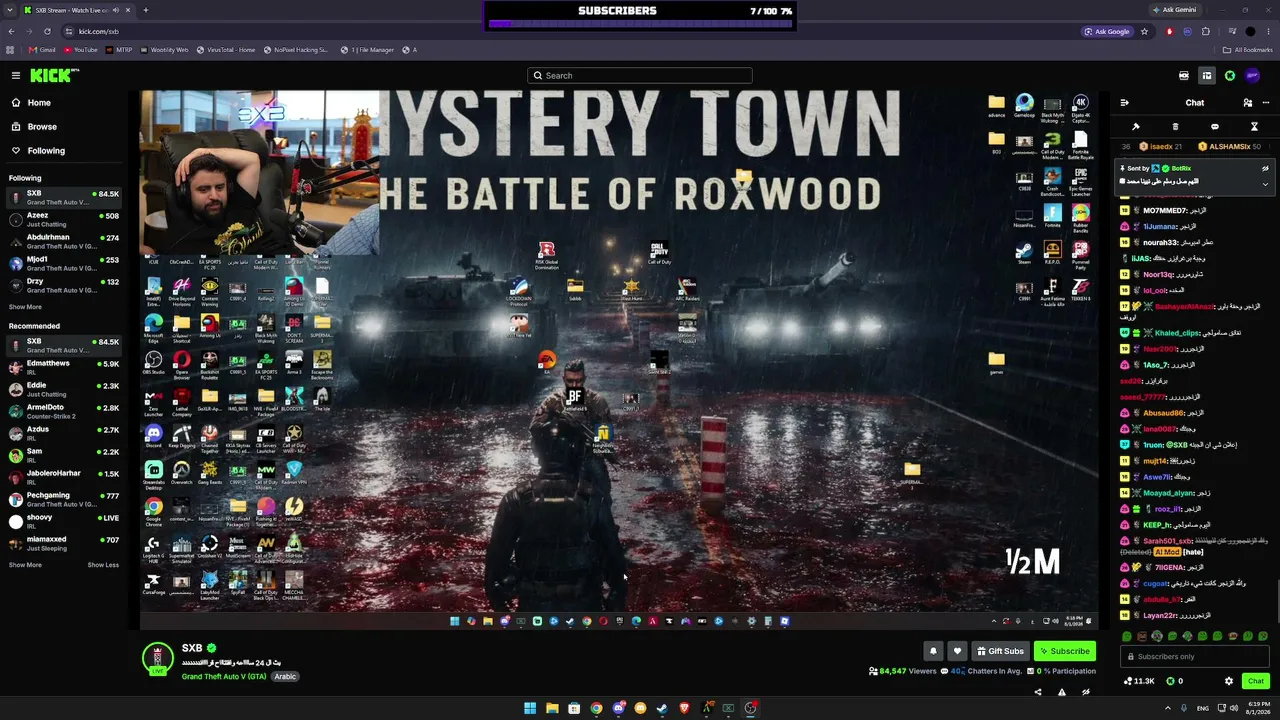Open a new browser tab
The height and width of the screenshot is (720, 1280).
click(145, 10)
